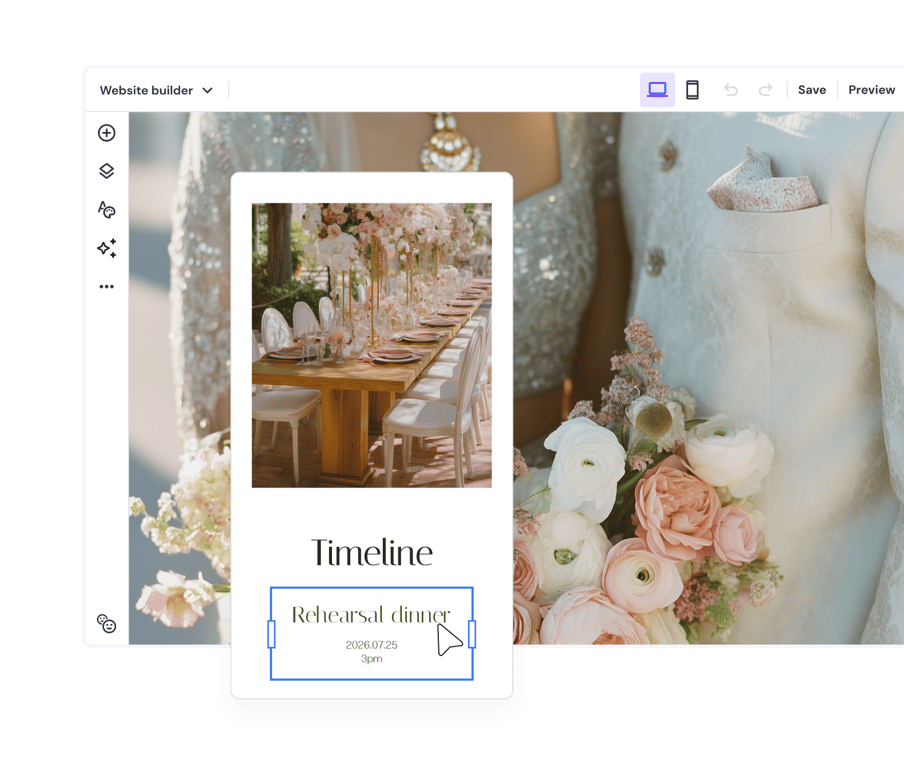904x768 pixels.
Task: Open the more options ellipsis menu
Action: 106,287
